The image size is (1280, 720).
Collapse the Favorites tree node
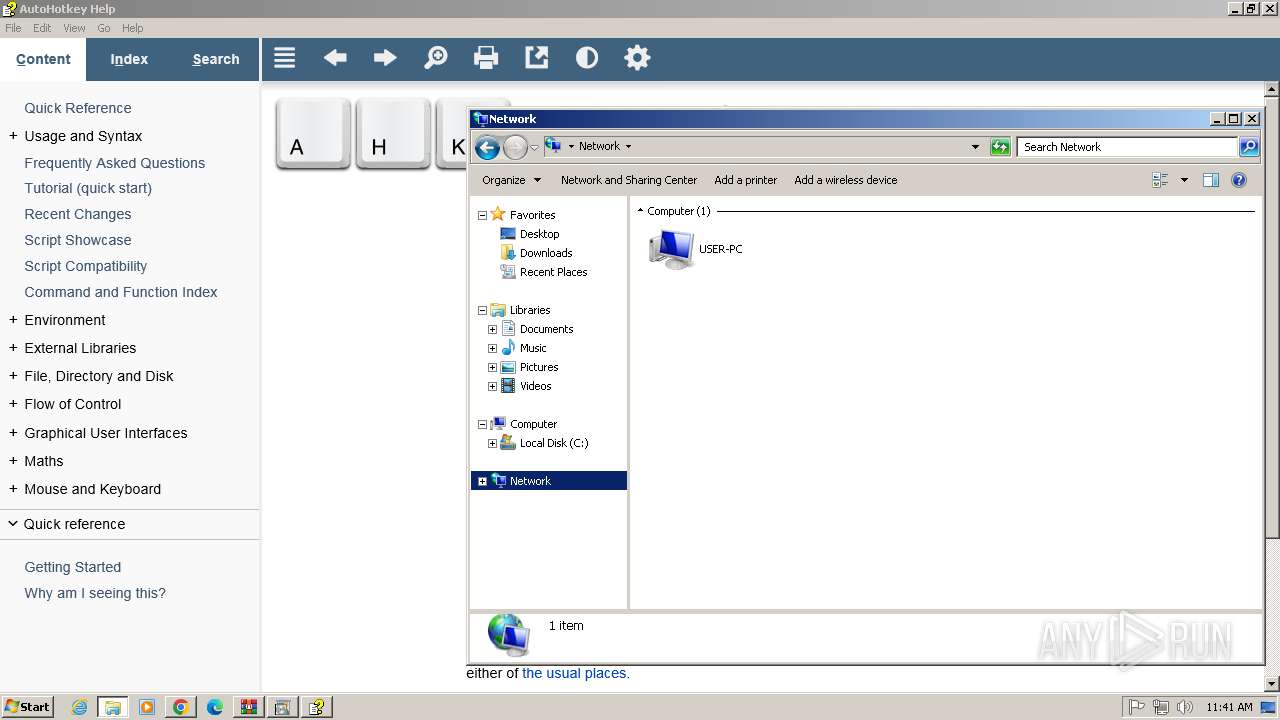[482, 215]
